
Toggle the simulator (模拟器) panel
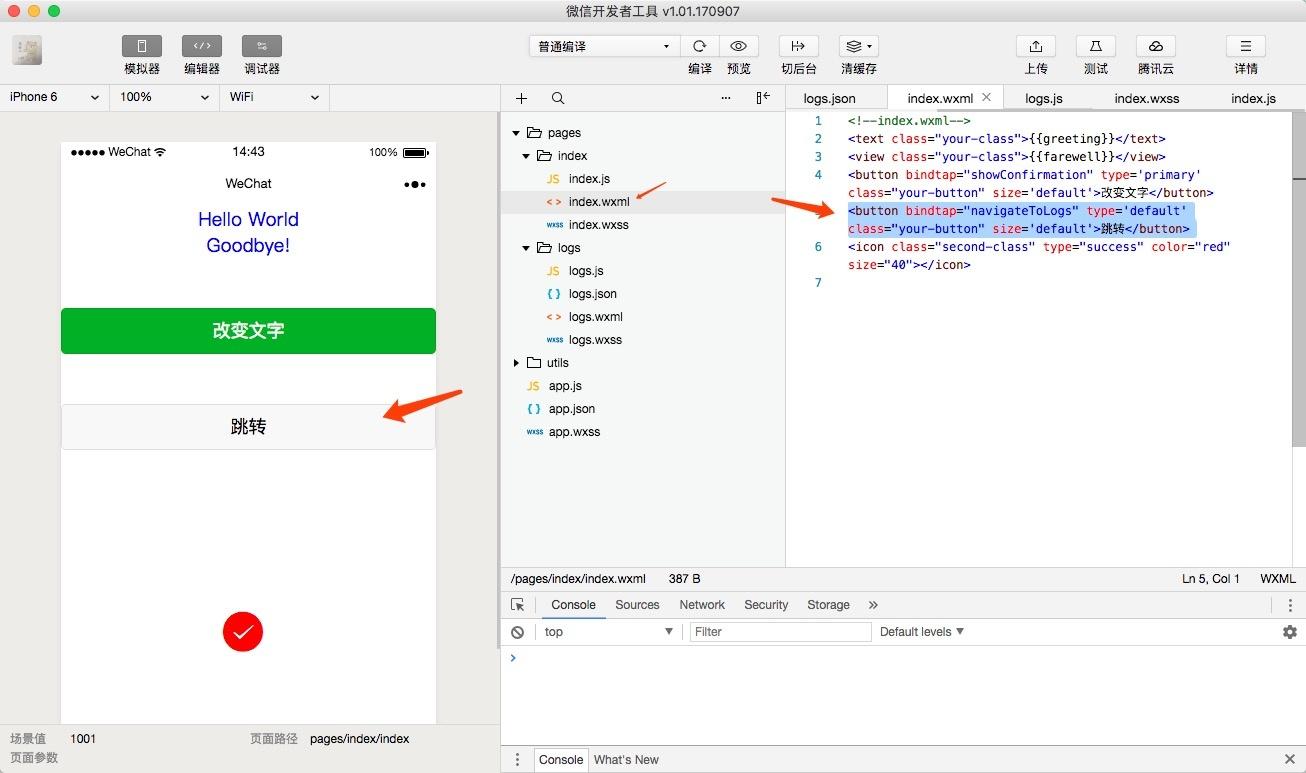click(142, 46)
